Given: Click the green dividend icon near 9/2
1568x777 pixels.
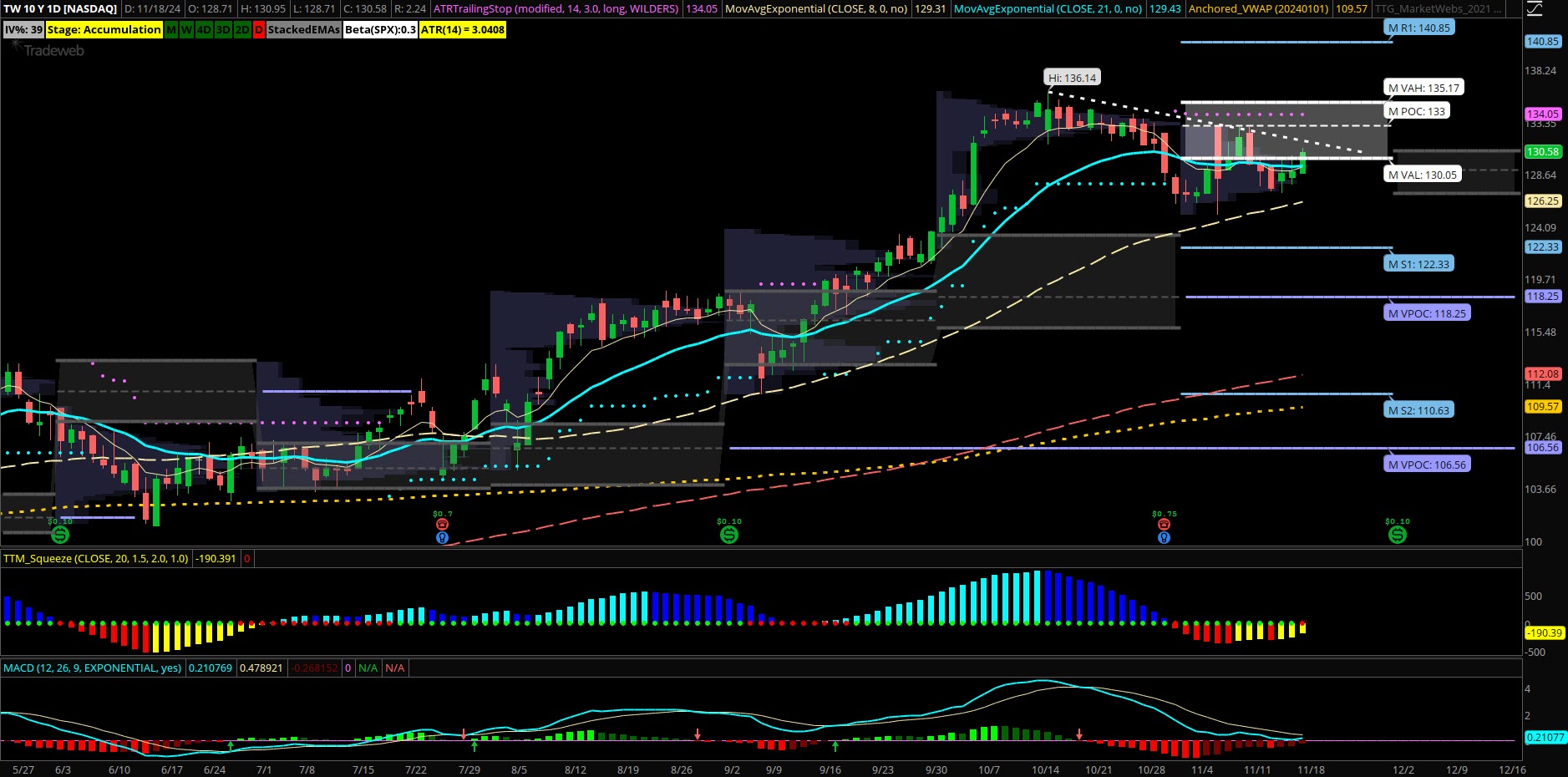Looking at the screenshot, I should tap(729, 535).
